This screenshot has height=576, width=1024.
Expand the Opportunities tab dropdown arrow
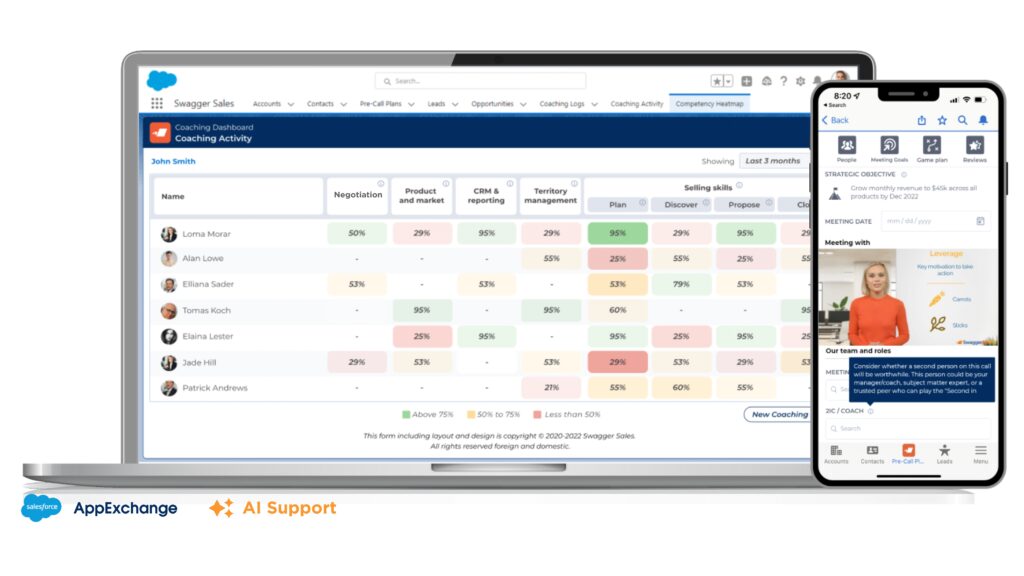[523, 104]
